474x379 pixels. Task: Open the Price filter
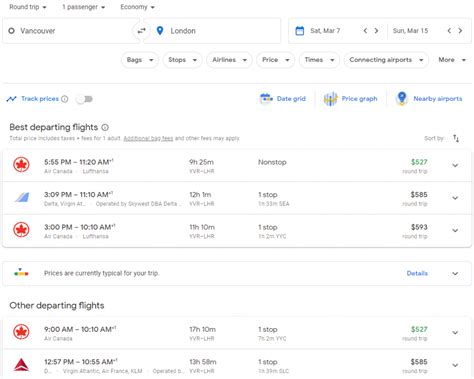[x=275, y=60]
